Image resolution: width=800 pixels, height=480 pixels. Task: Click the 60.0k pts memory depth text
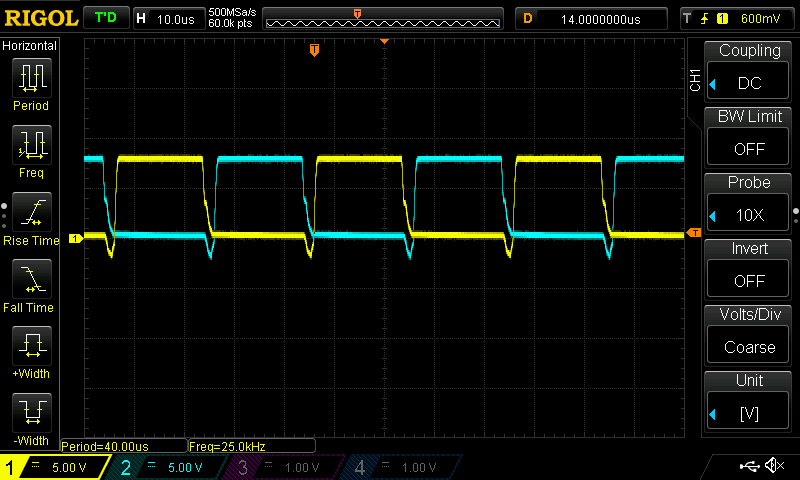pos(230,23)
